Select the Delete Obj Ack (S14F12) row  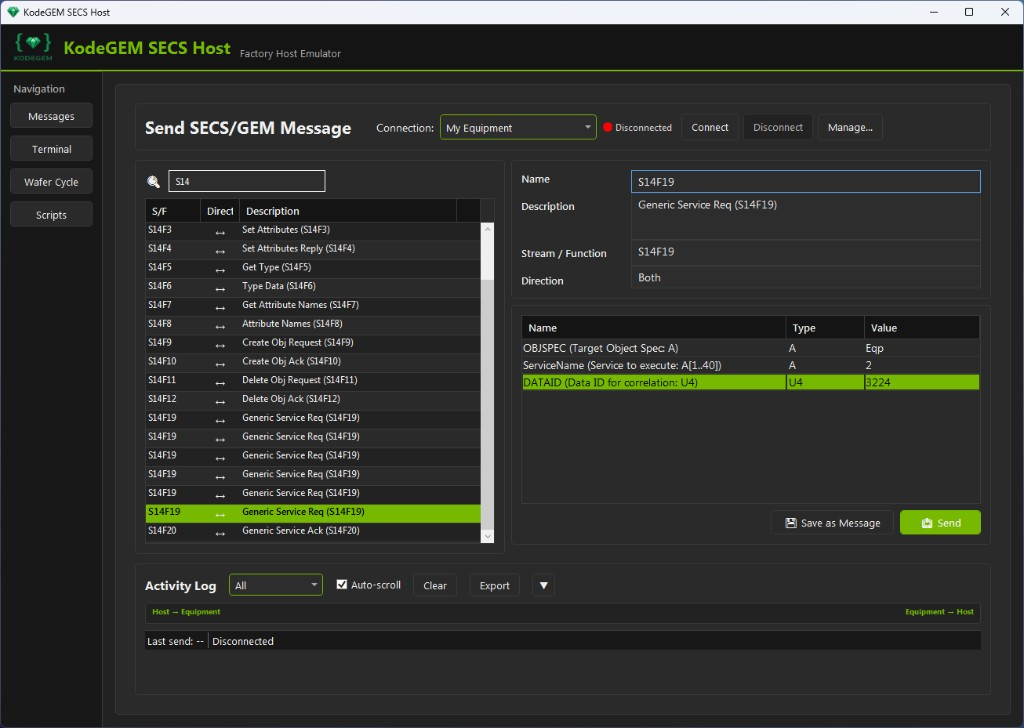(313, 399)
